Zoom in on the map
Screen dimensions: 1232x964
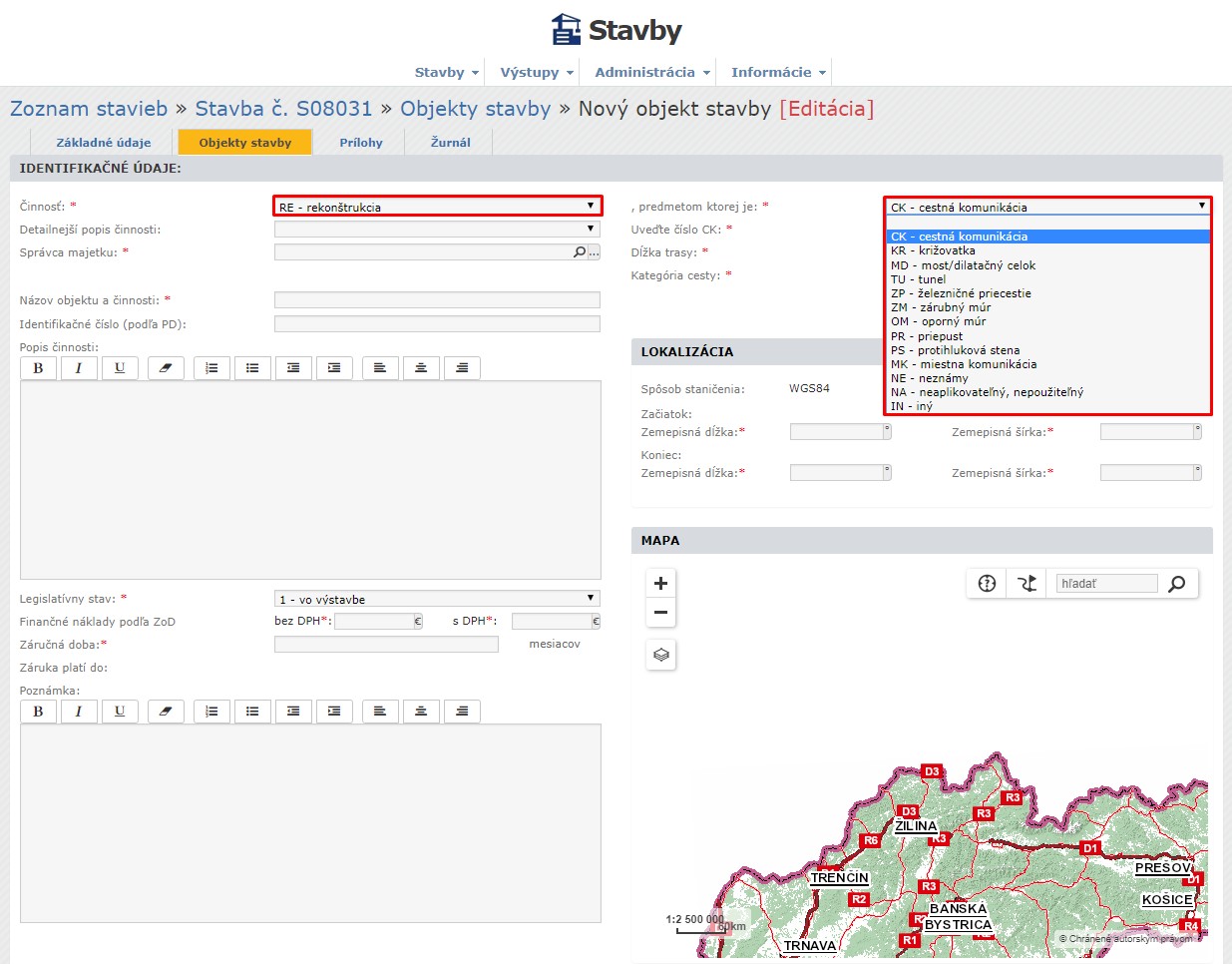pos(660,584)
